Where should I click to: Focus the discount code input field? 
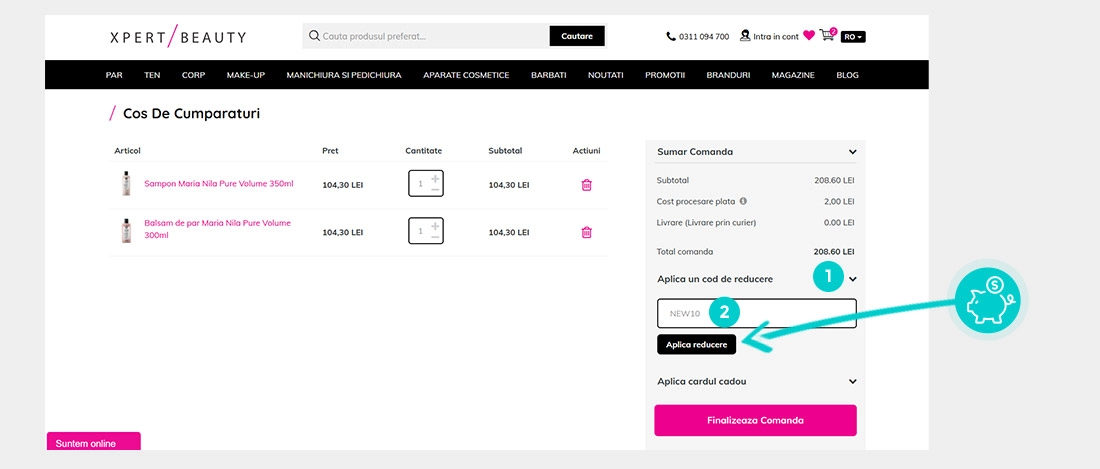(x=757, y=313)
